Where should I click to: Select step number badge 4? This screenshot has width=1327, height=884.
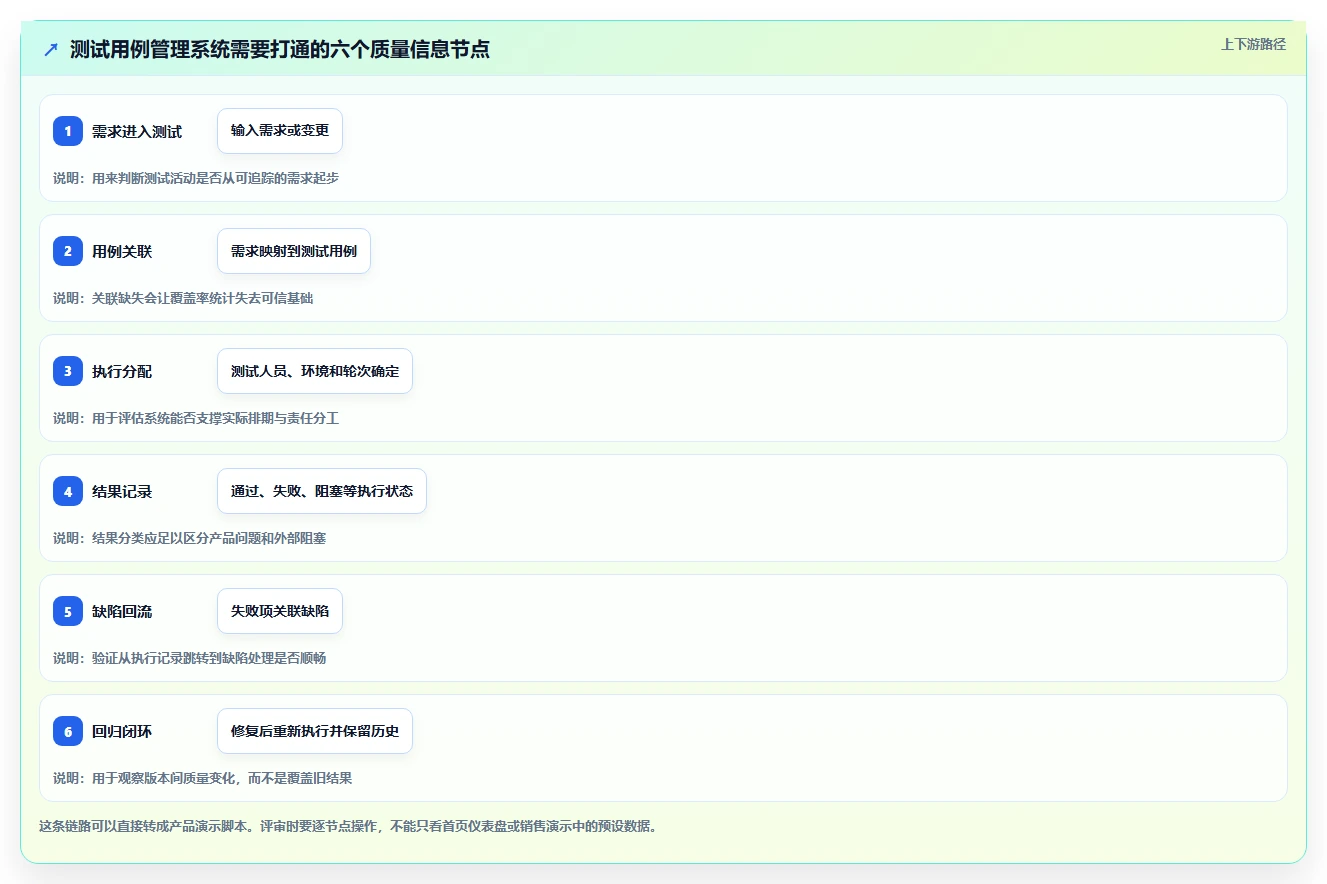(68, 491)
